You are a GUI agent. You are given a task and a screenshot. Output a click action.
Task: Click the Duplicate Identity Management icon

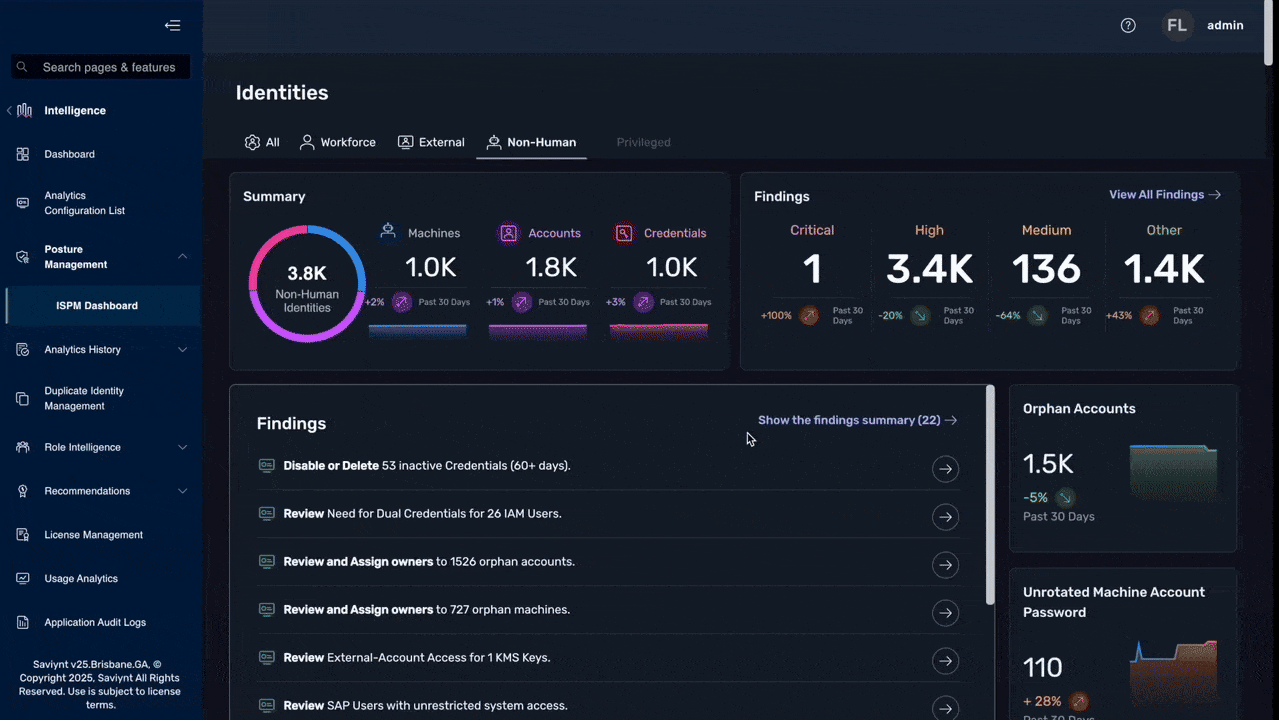(23, 399)
